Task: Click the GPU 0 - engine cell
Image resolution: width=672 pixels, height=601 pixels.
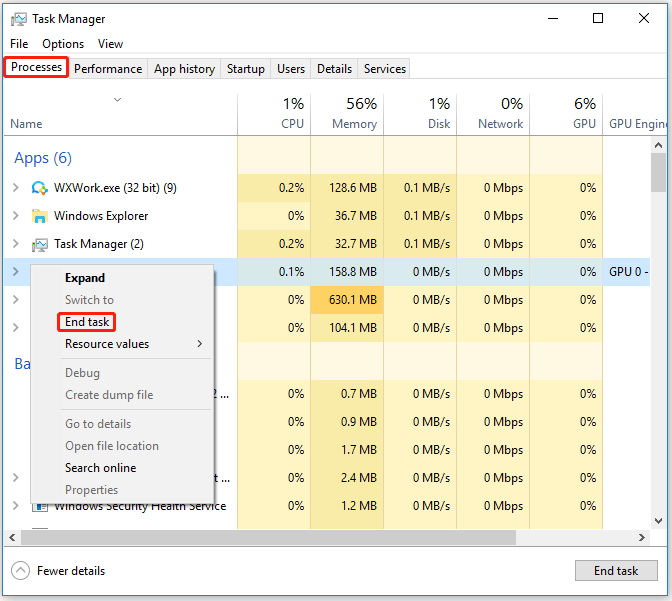Action: point(629,272)
